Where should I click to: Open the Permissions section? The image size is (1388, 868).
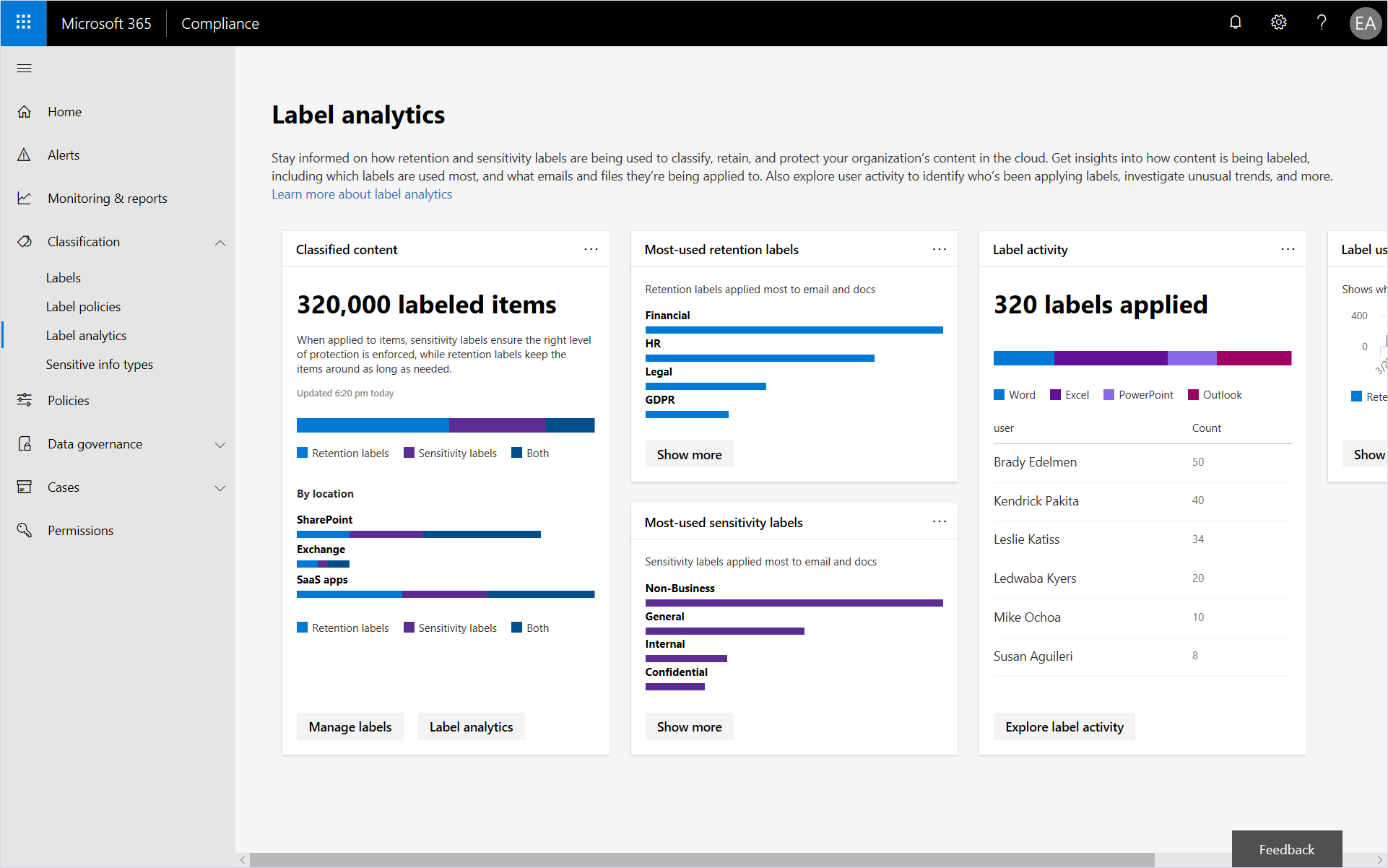pyautogui.click(x=81, y=530)
